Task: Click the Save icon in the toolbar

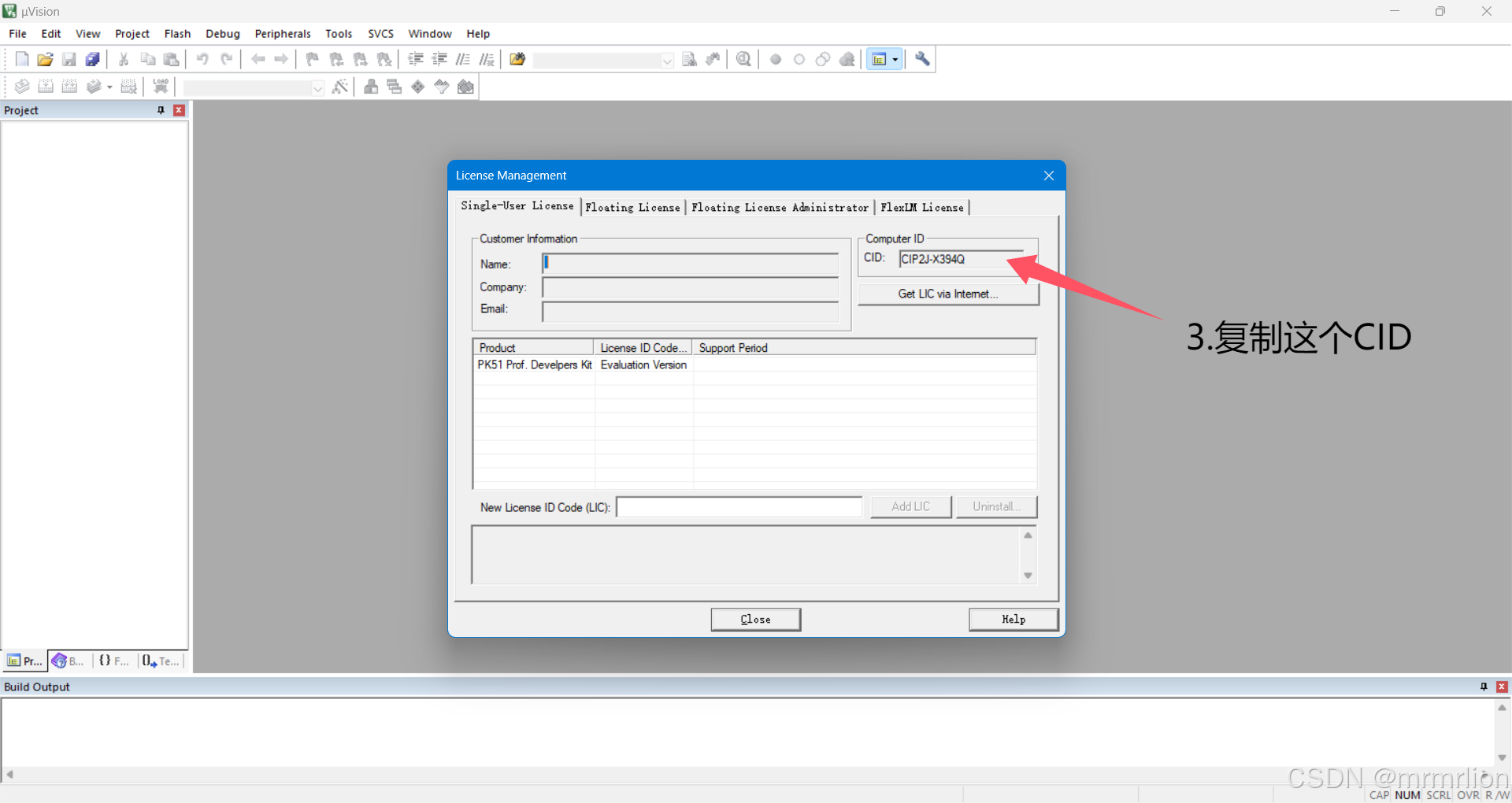Action: tap(69, 59)
